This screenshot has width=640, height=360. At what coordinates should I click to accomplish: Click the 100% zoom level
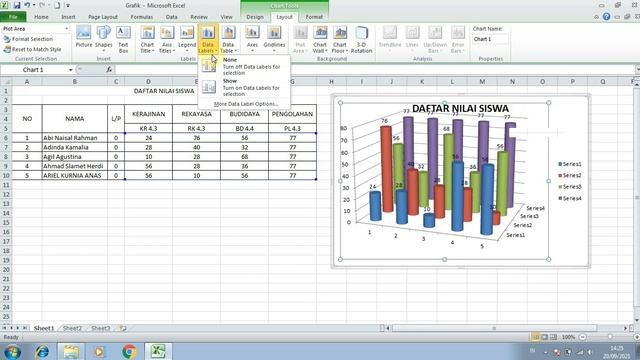pyautogui.click(x=568, y=337)
